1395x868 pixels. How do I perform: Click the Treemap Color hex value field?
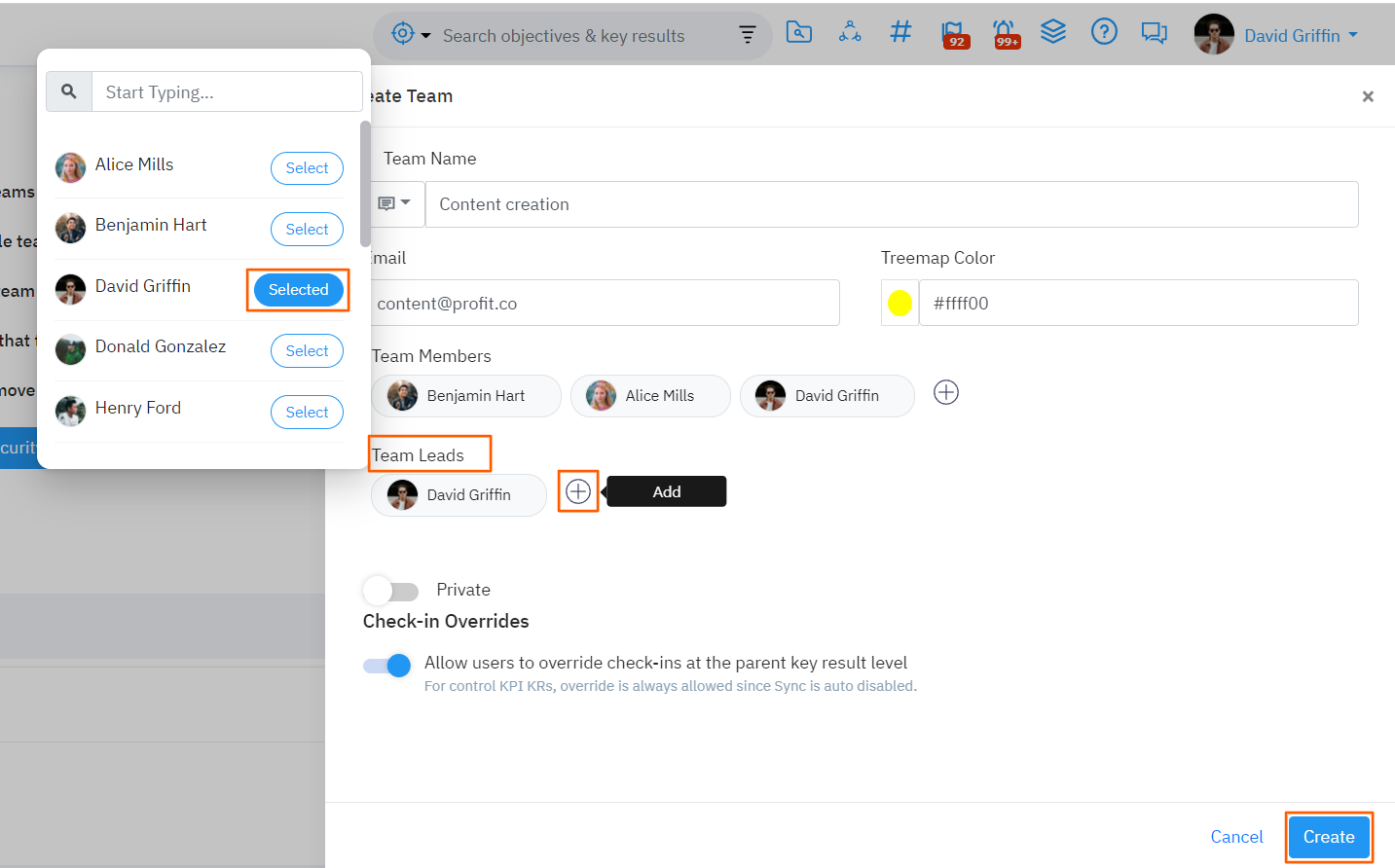tap(1138, 303)
